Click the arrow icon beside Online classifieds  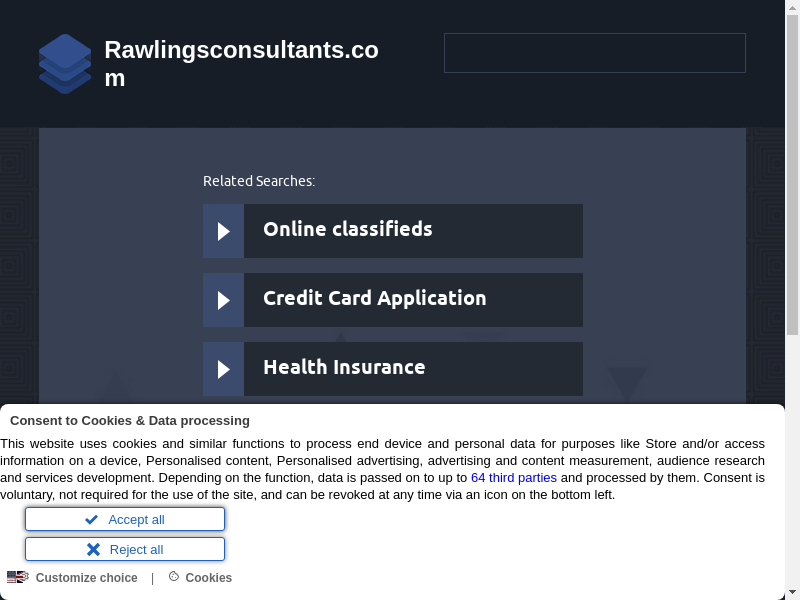pos(223,231)
